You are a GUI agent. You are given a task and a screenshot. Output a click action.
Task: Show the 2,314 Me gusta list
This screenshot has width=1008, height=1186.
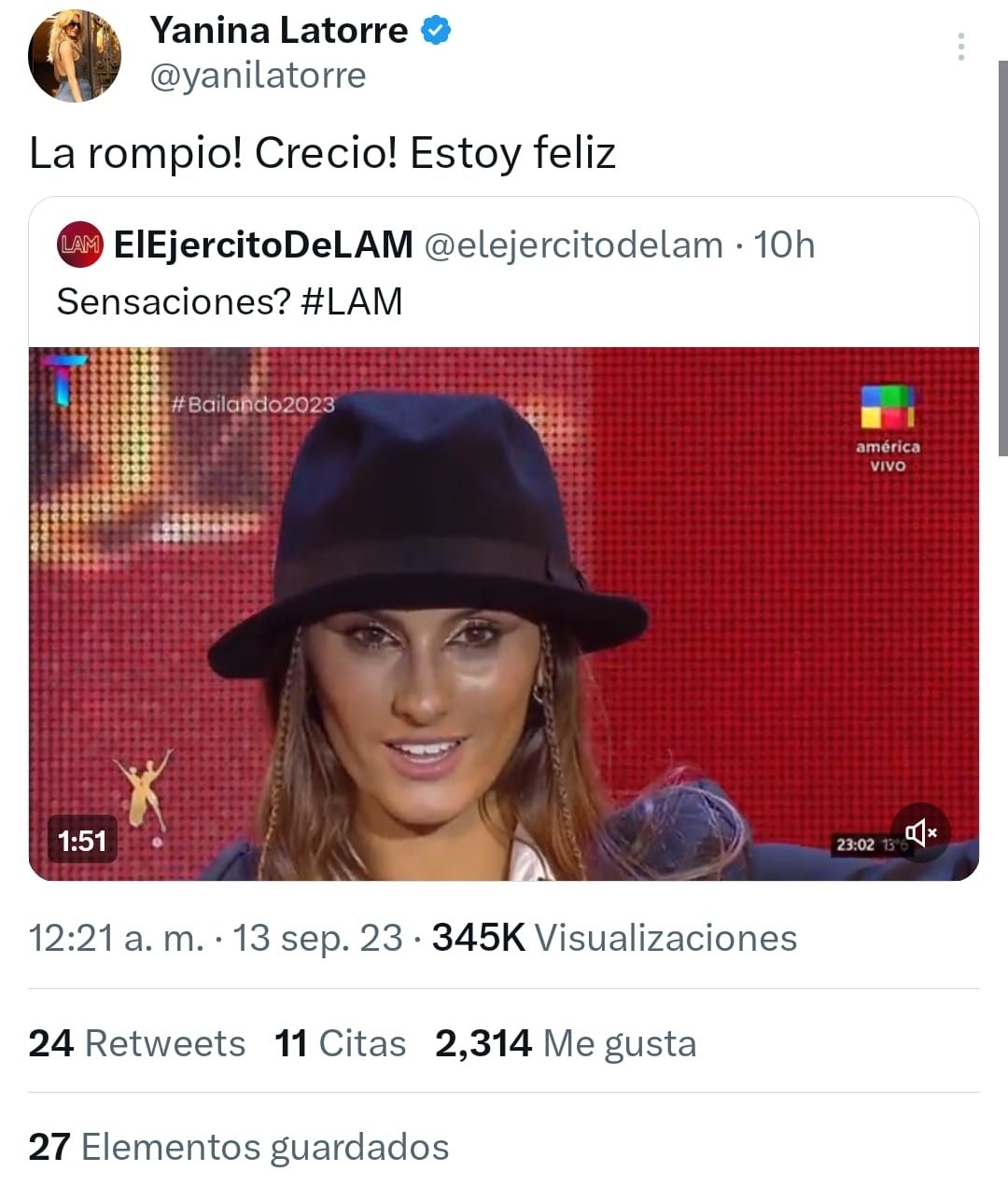[566, 1043]
